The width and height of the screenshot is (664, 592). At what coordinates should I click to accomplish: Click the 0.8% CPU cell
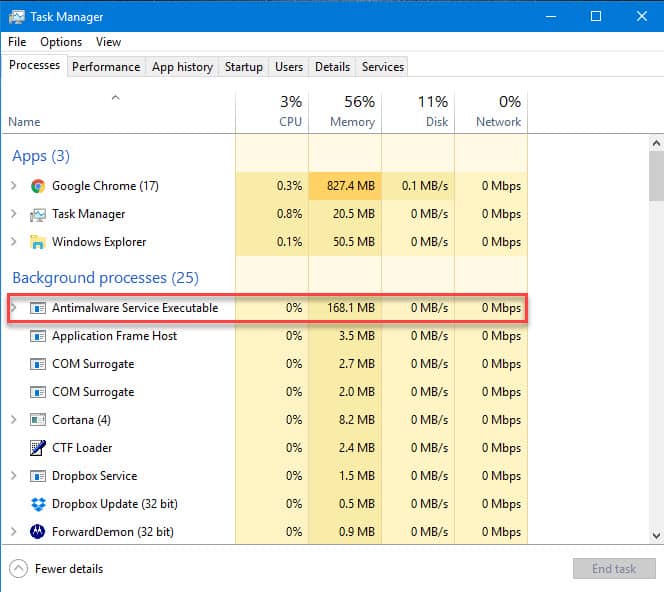[x=272, y=214]
